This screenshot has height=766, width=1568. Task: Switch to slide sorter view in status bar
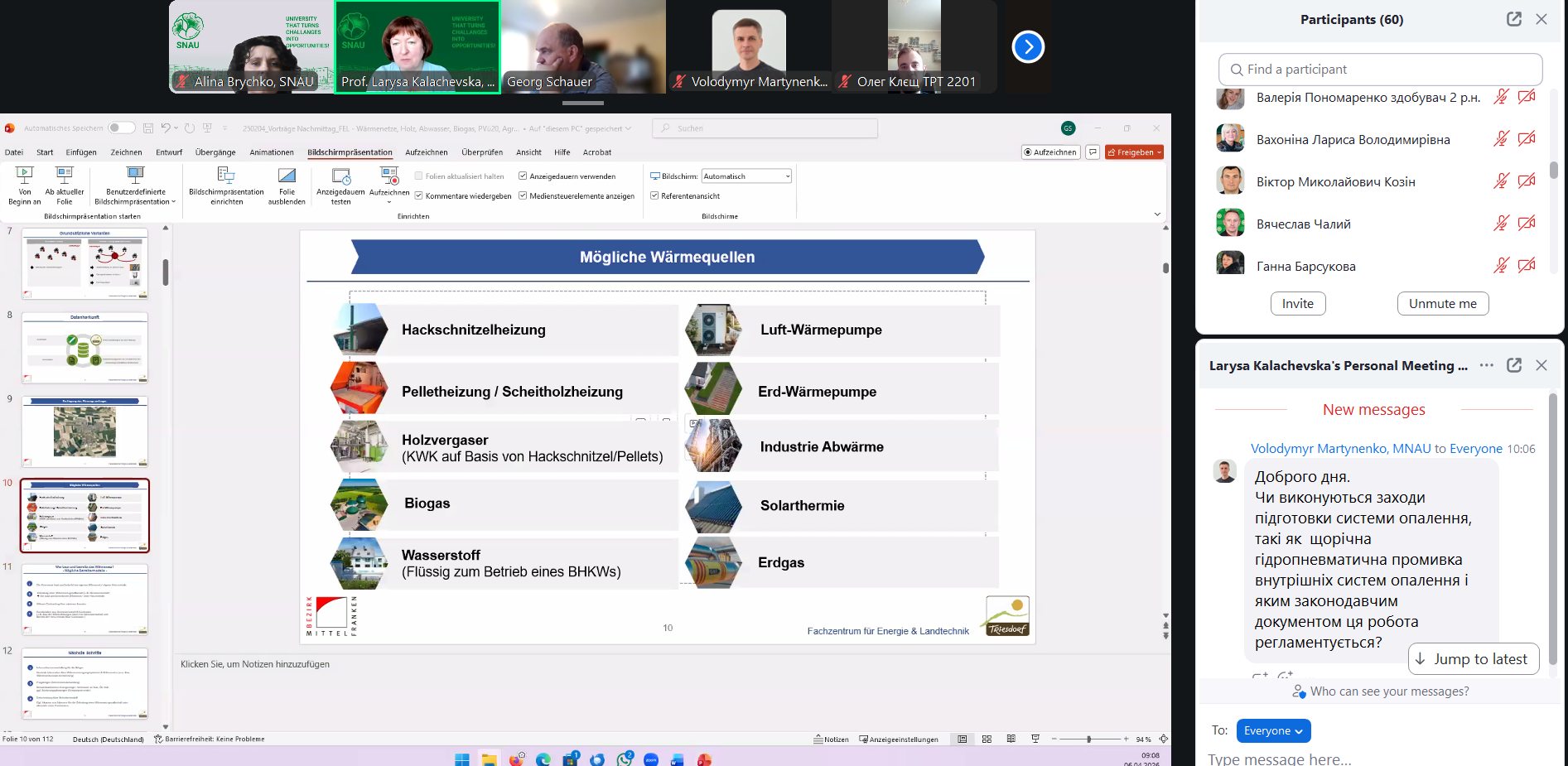(987, 739)
